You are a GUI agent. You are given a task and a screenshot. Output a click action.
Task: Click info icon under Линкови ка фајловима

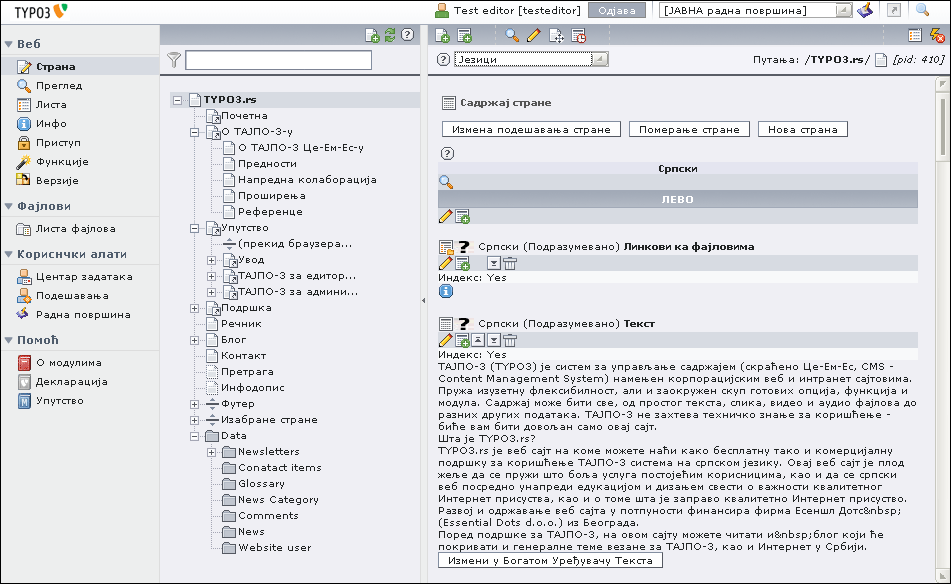click(x=445, y=291)
